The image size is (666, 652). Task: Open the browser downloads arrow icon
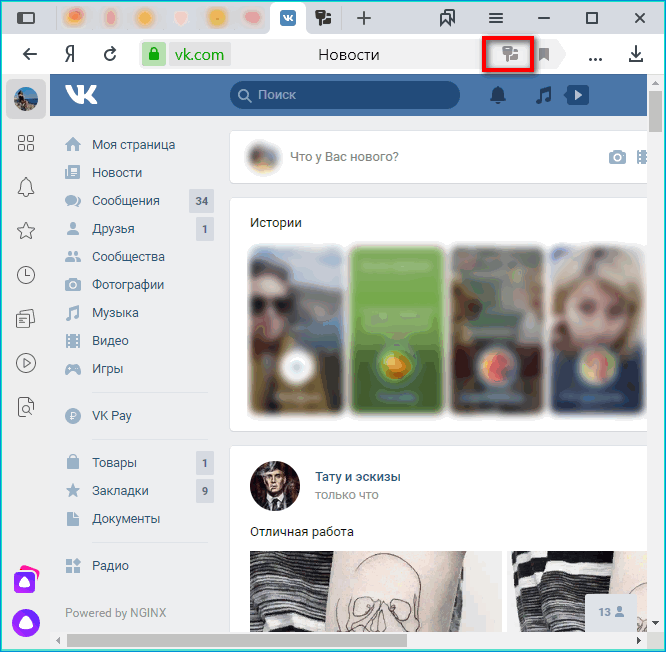pos(636,55)
